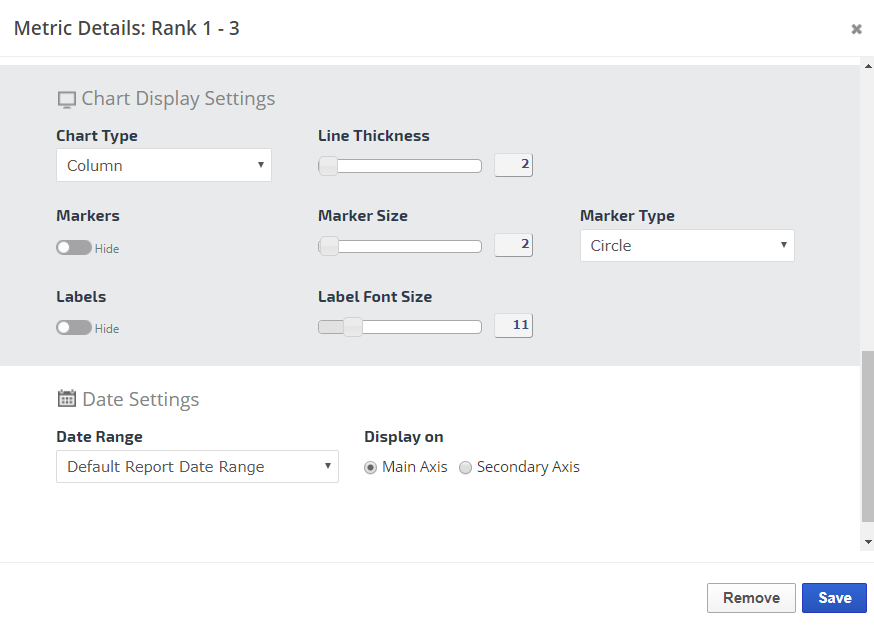Open the Chart Type dropdown
This screenshot has width=874, height=630.
click(164, 165)
